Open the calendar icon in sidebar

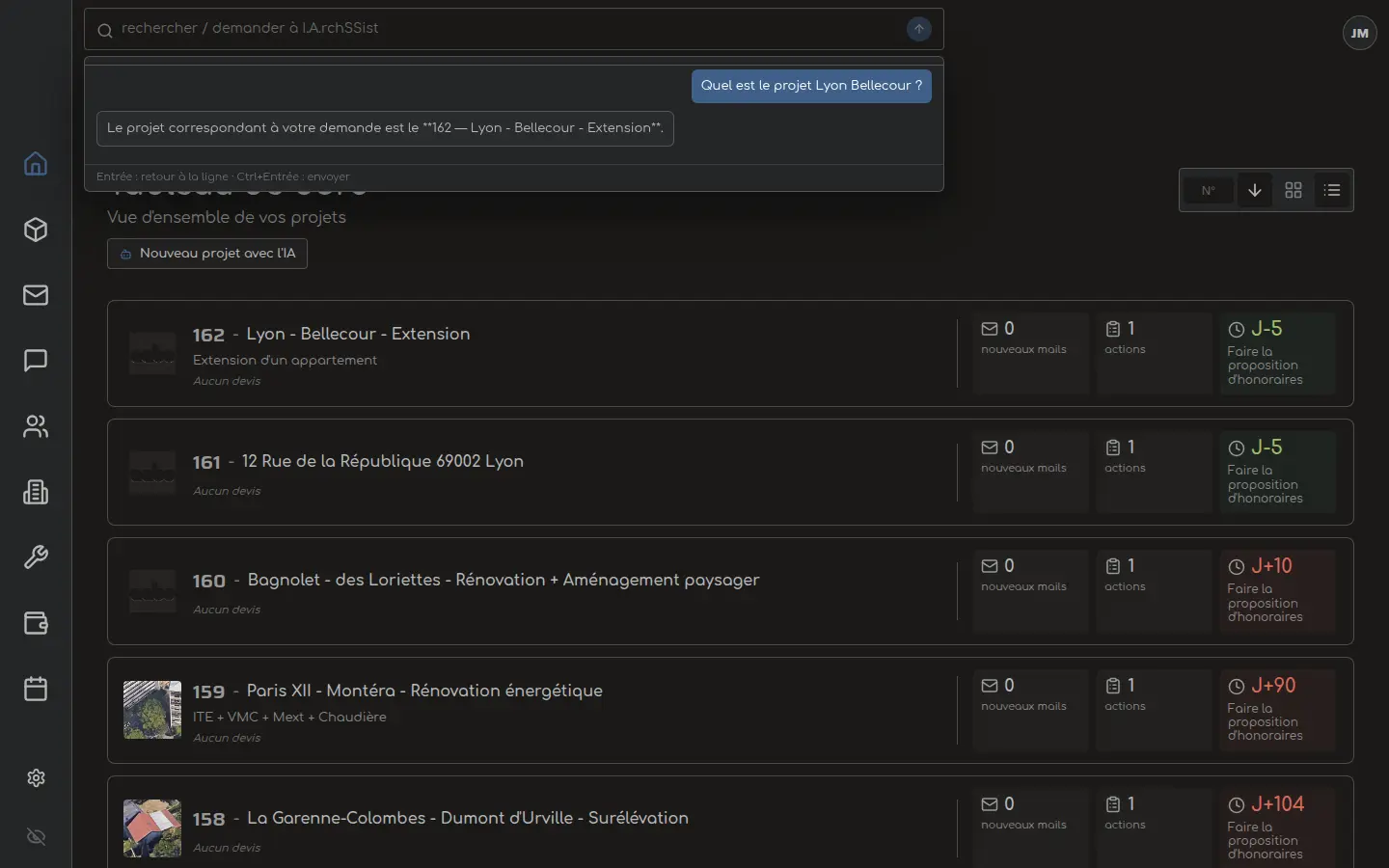(36, 689)
